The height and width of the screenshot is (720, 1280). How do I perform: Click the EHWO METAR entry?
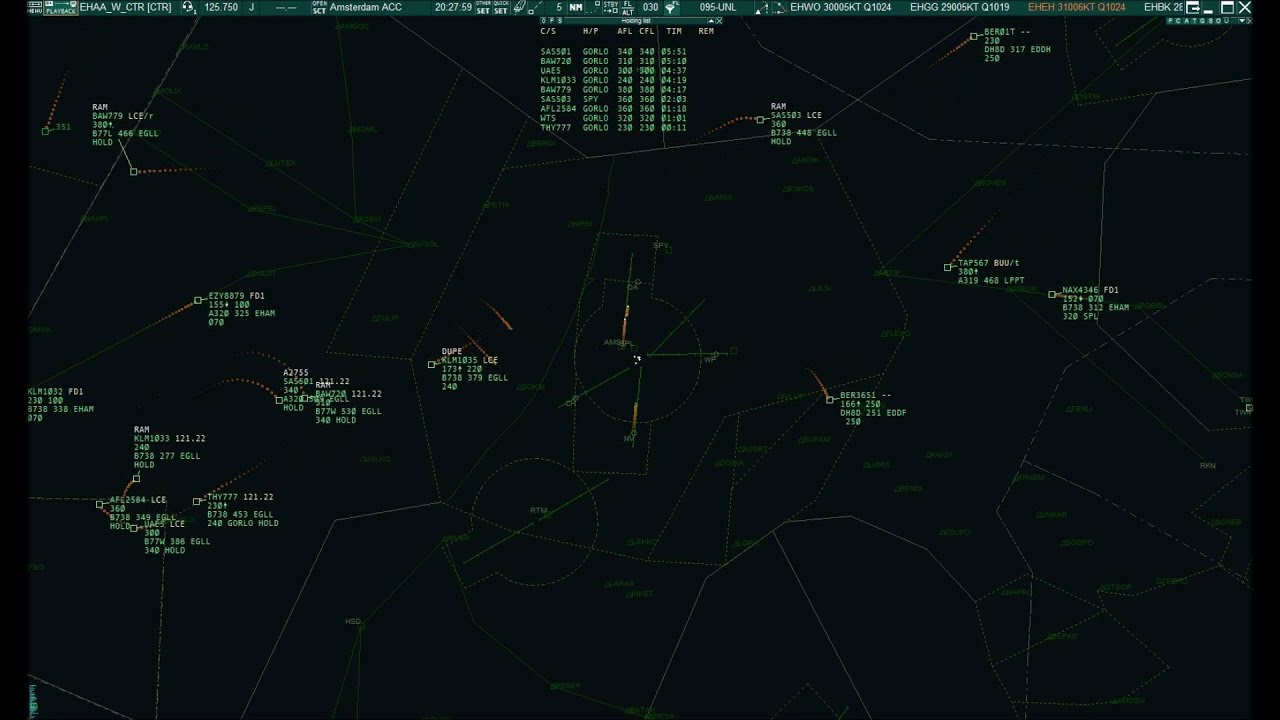(x=840, y=7)
